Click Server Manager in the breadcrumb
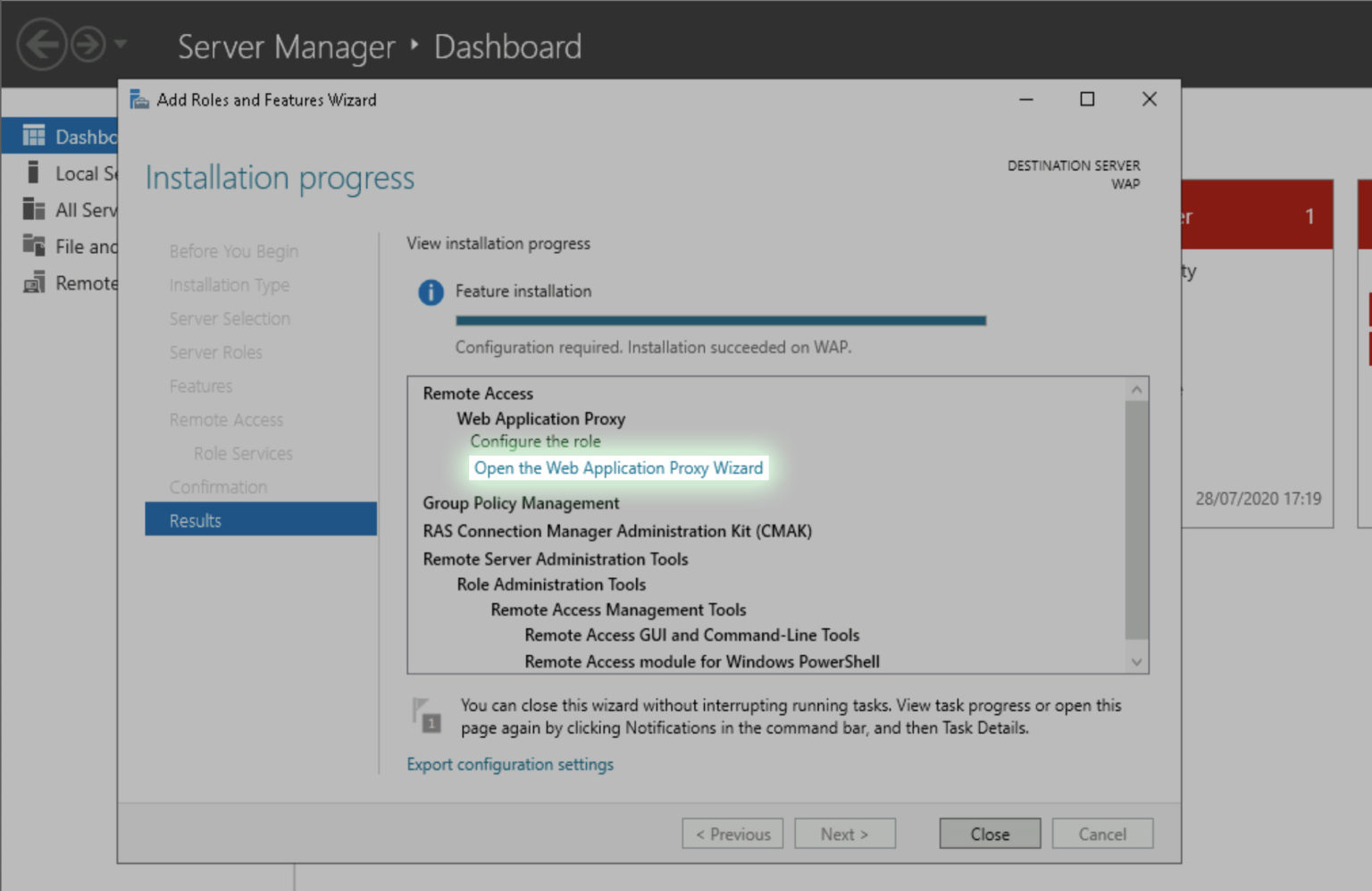Screen dimensions: 1372x891 point(285,46)
